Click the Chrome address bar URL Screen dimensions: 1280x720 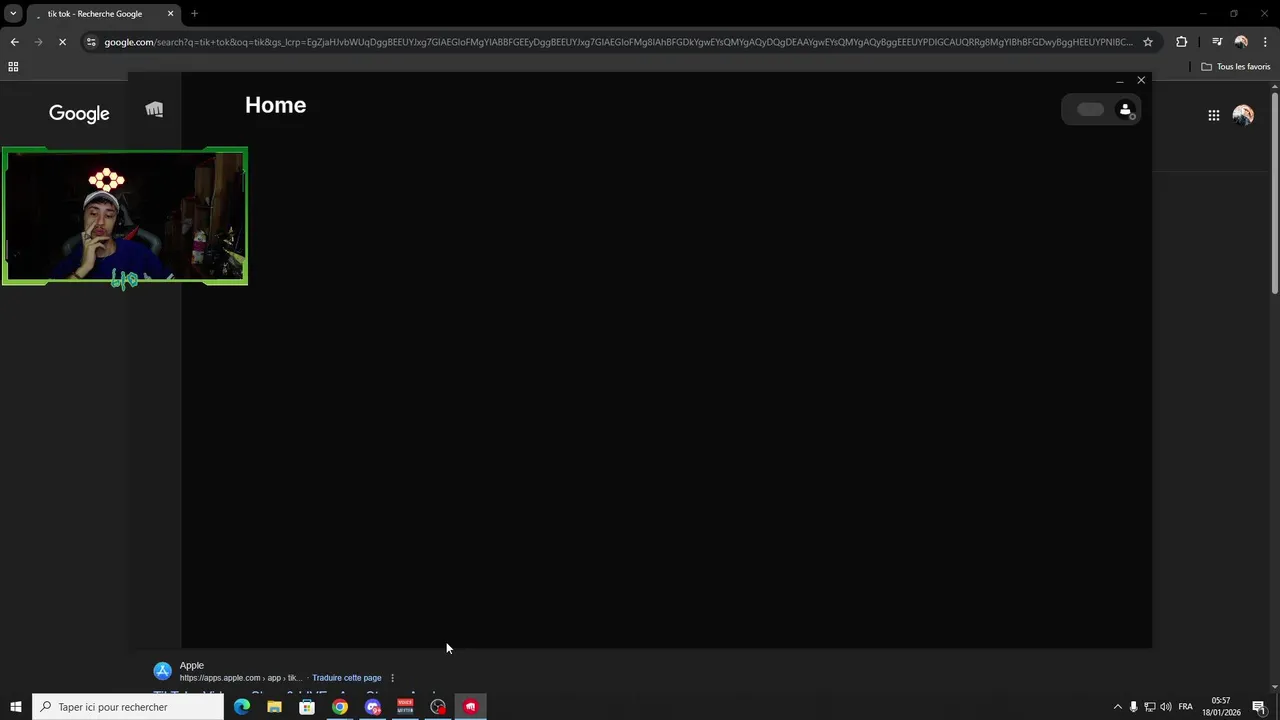(618, 42)
